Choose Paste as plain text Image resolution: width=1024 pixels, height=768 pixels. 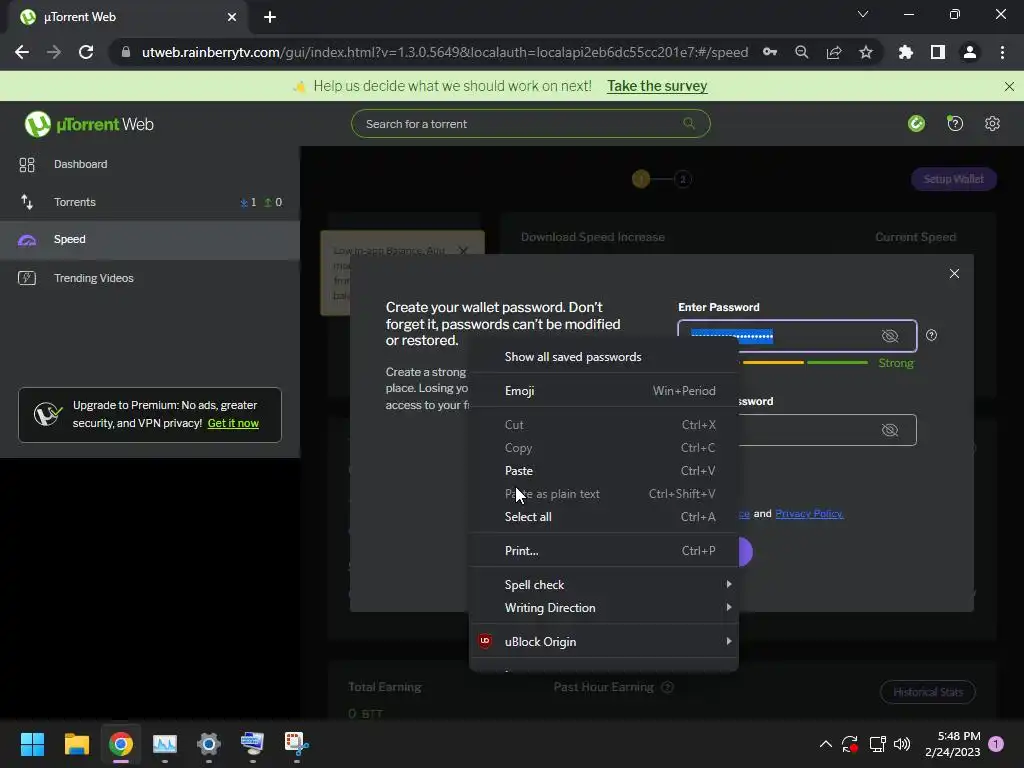click(x=604, y=494)
